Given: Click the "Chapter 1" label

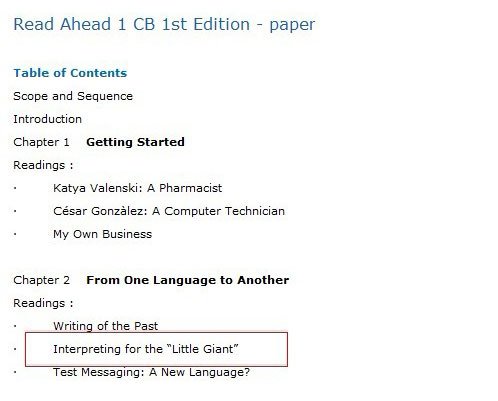Looking at the screenshot, I should [x=41, y=142].
